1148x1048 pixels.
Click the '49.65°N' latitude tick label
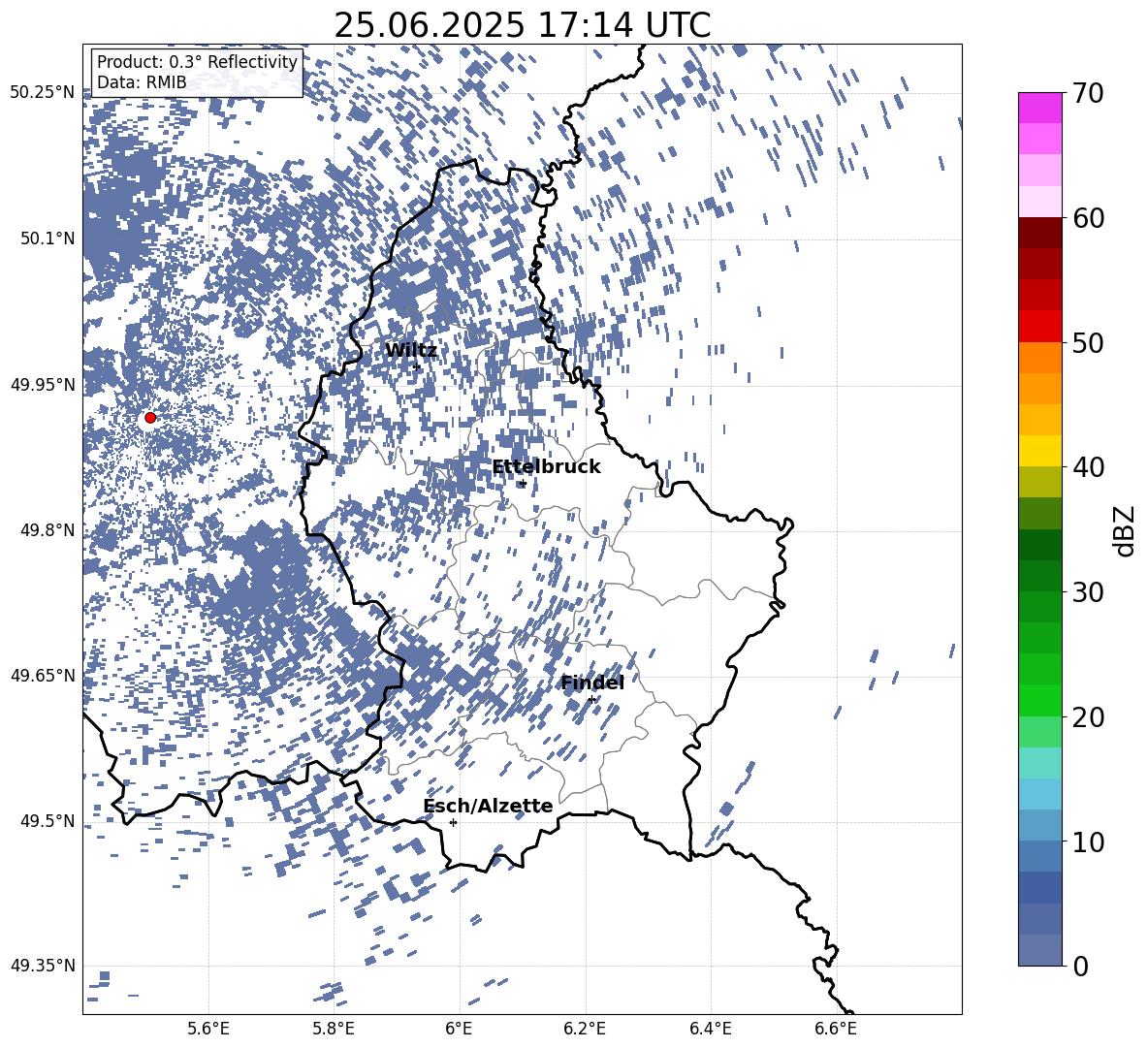click(x=43, y=676)
